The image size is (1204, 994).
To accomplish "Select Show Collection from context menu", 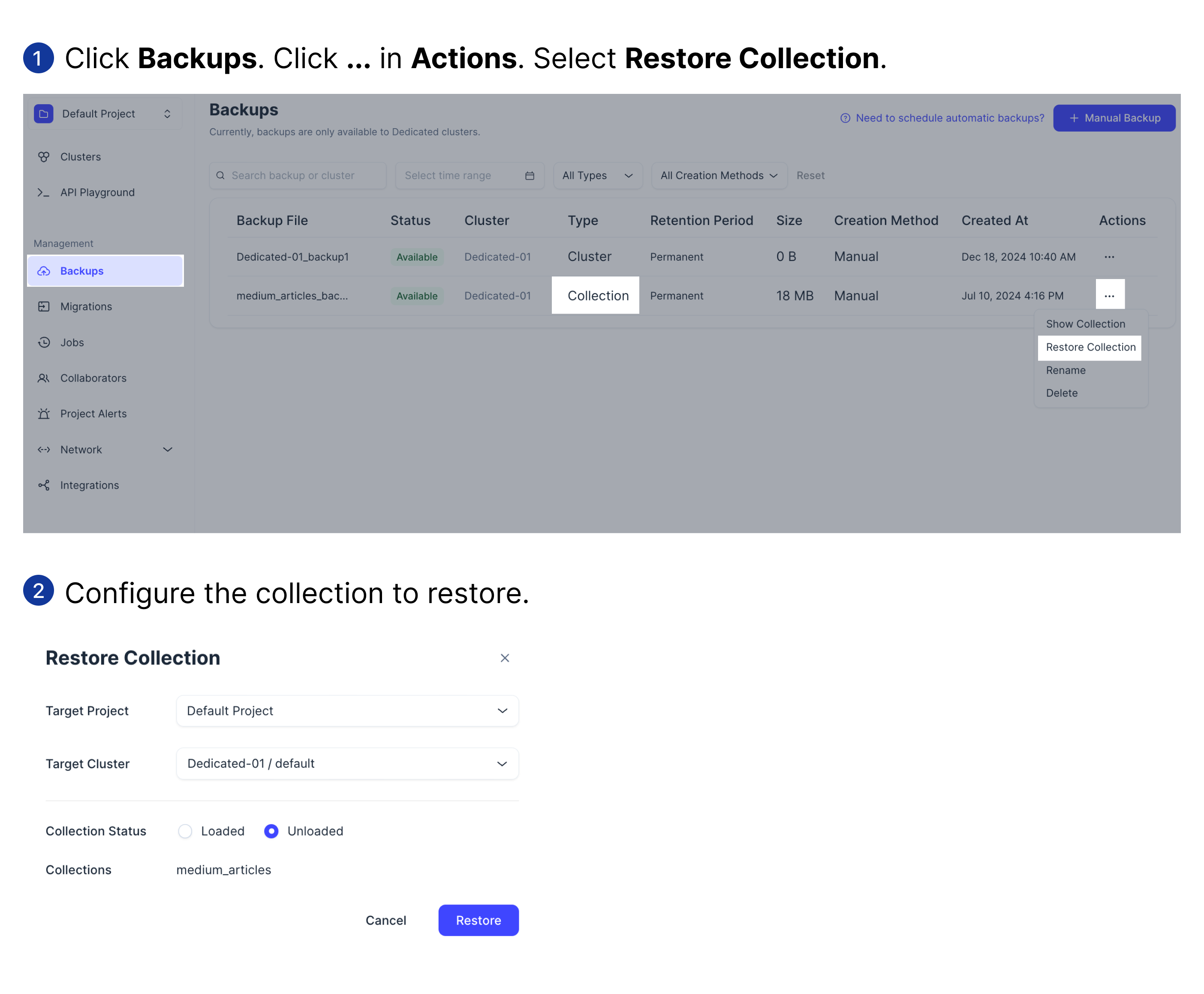I will (1085, 323).
